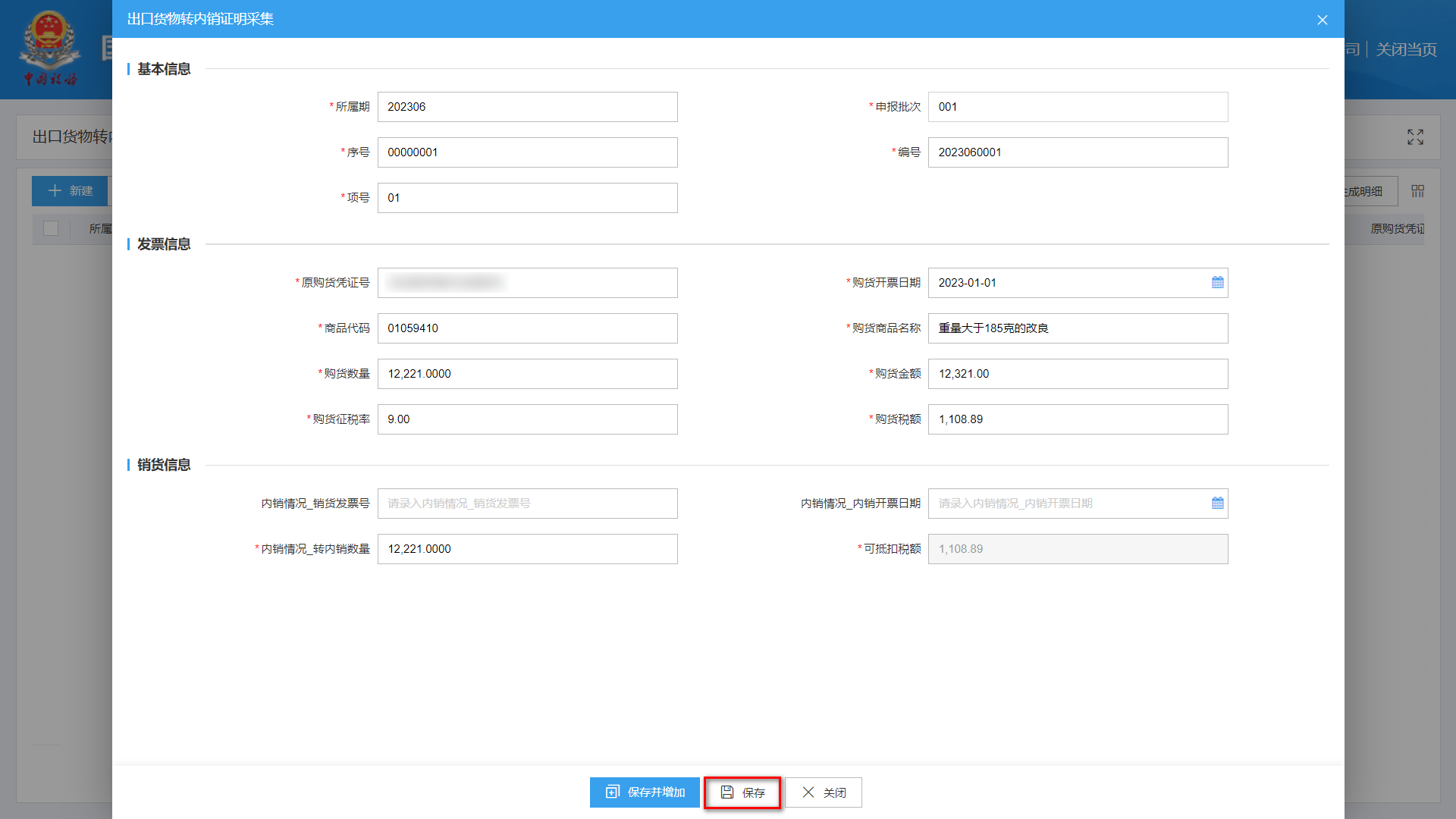1456x819 pixels.
Task: Click 保存并增加 button
Action: [645, 792]
